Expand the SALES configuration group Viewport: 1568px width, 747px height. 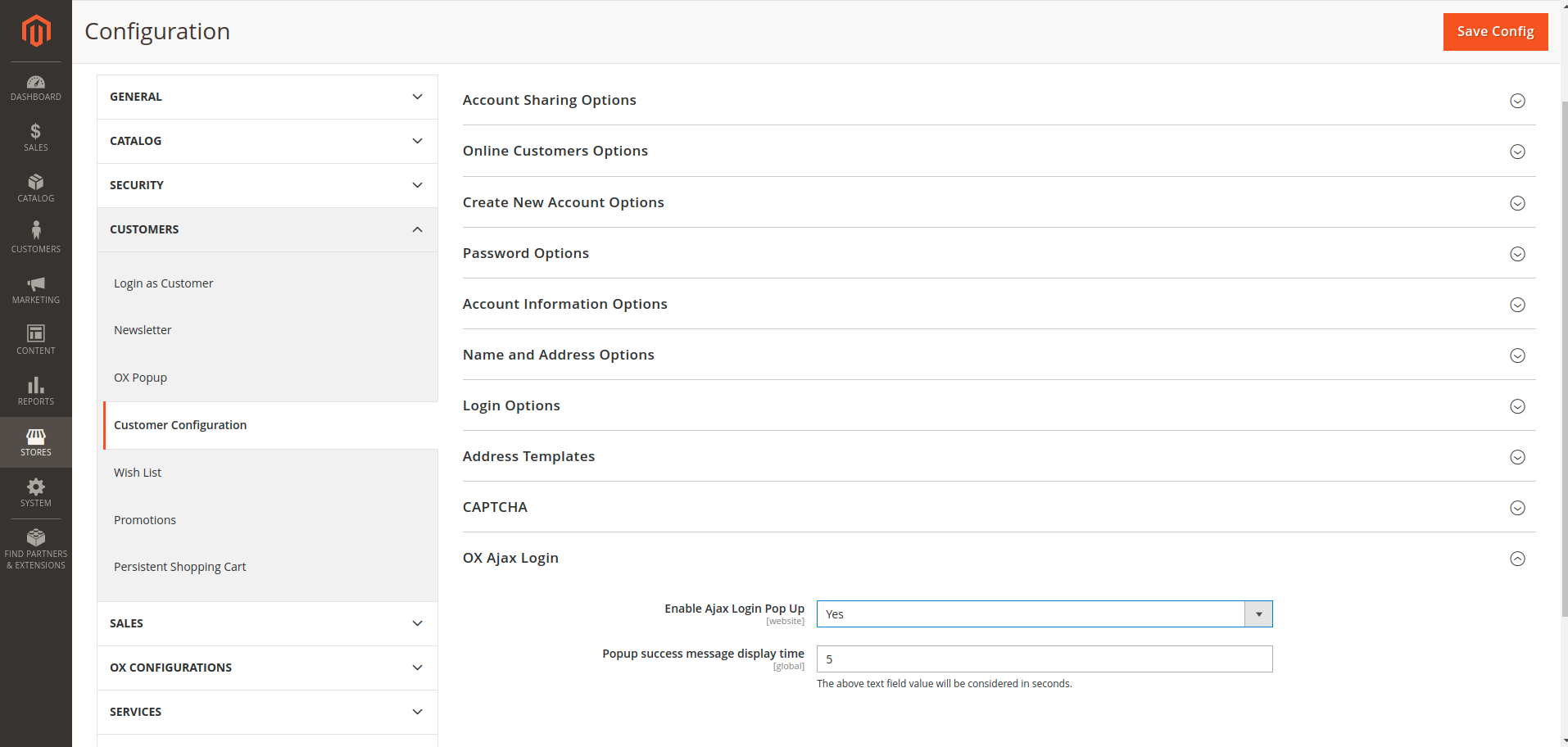(267, 623)
